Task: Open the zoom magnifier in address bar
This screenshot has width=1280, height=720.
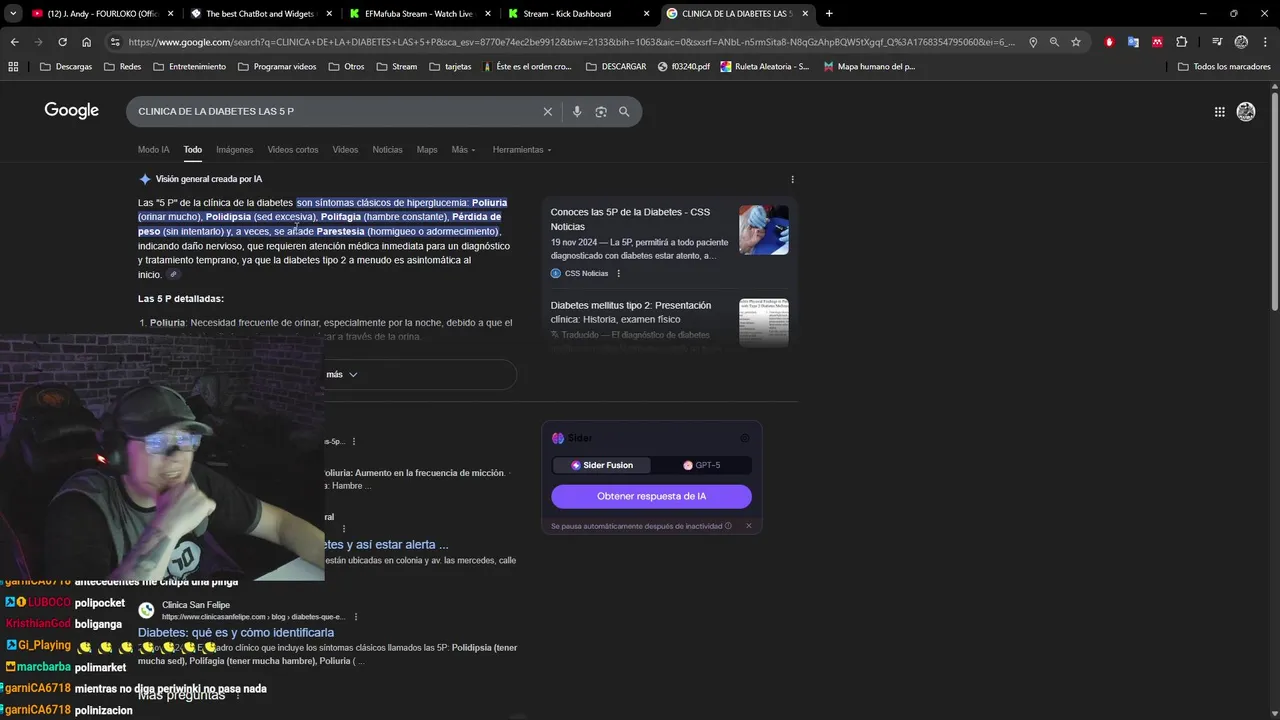Action: (x=1054, y=42)
